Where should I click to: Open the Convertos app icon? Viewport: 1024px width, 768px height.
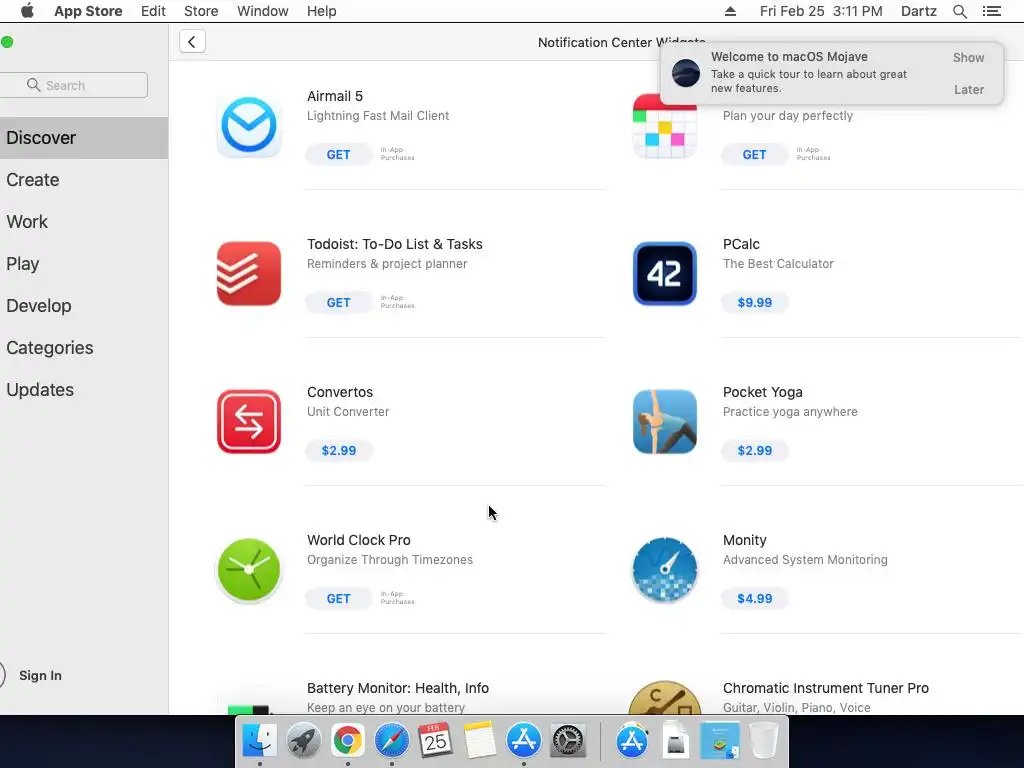249,422
